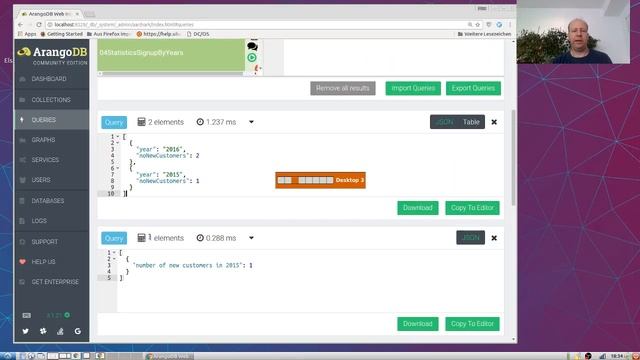Open the Google group icon

tap(78, 331)
